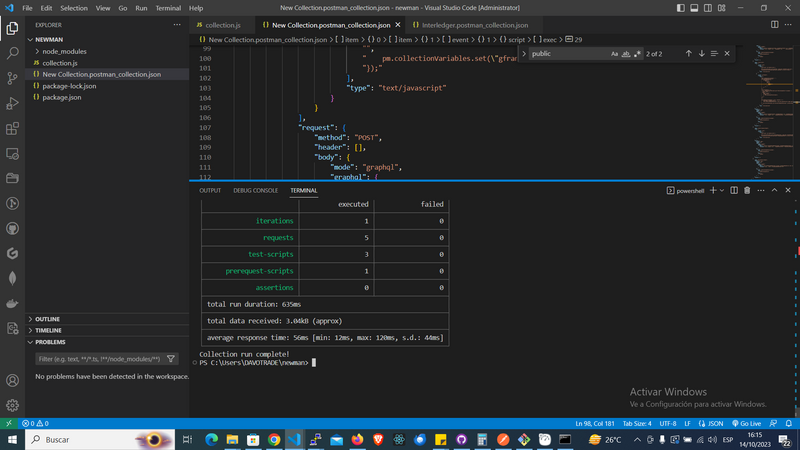Open Interledger.postman_collection.json editor tab
Screen dimensions: 800x450
(x=474, y=25)
